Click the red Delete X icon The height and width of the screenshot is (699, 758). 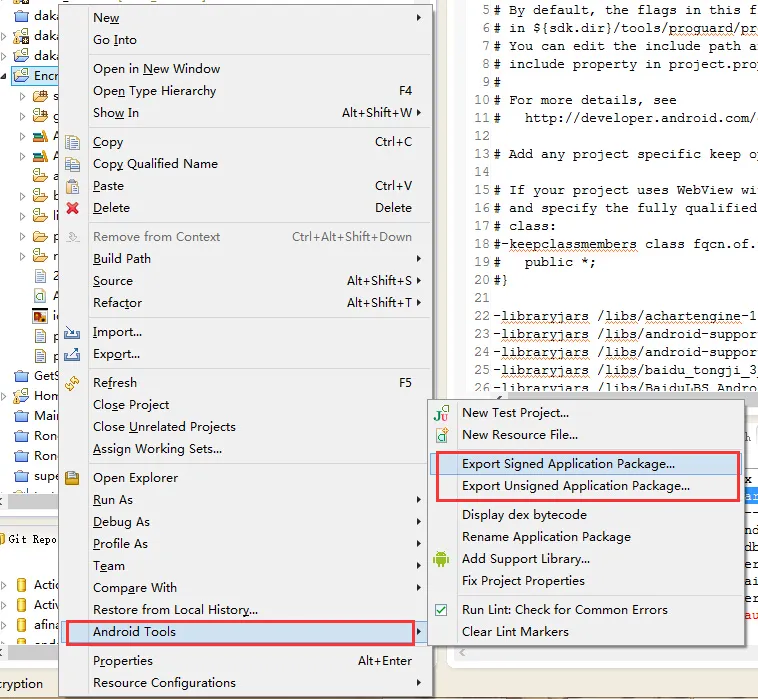click(x=73, y=208)
